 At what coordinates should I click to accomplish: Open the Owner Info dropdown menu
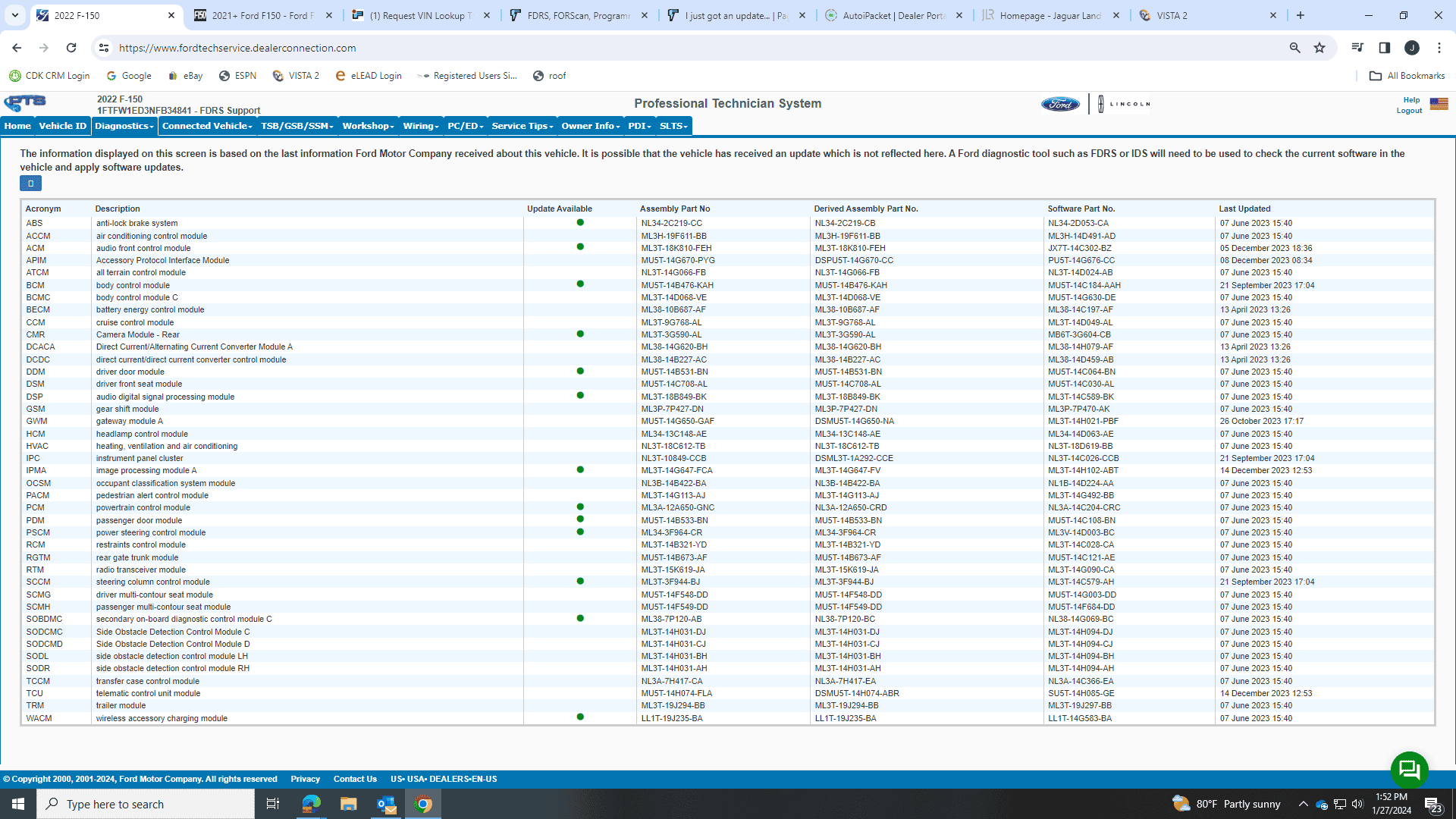coord(589,126)
